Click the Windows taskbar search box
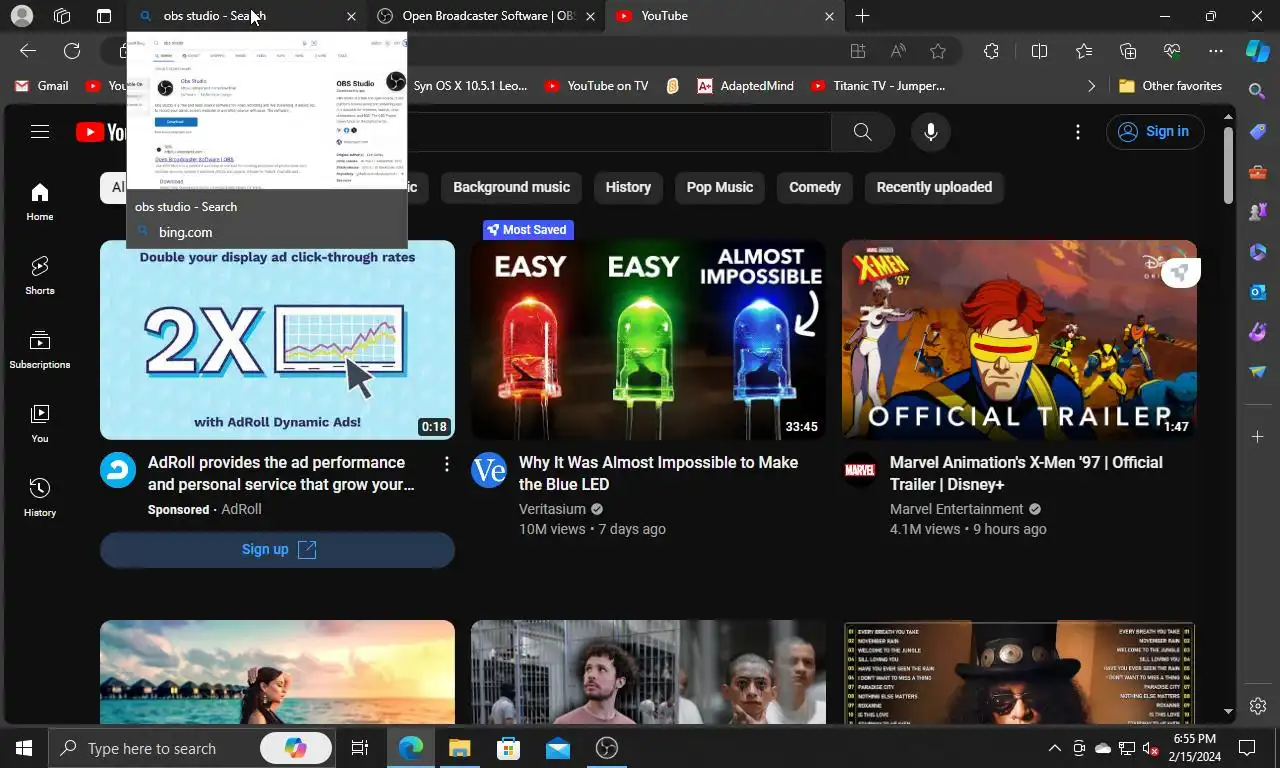The width and height of the screenshot is (1280, 768). 192,748
